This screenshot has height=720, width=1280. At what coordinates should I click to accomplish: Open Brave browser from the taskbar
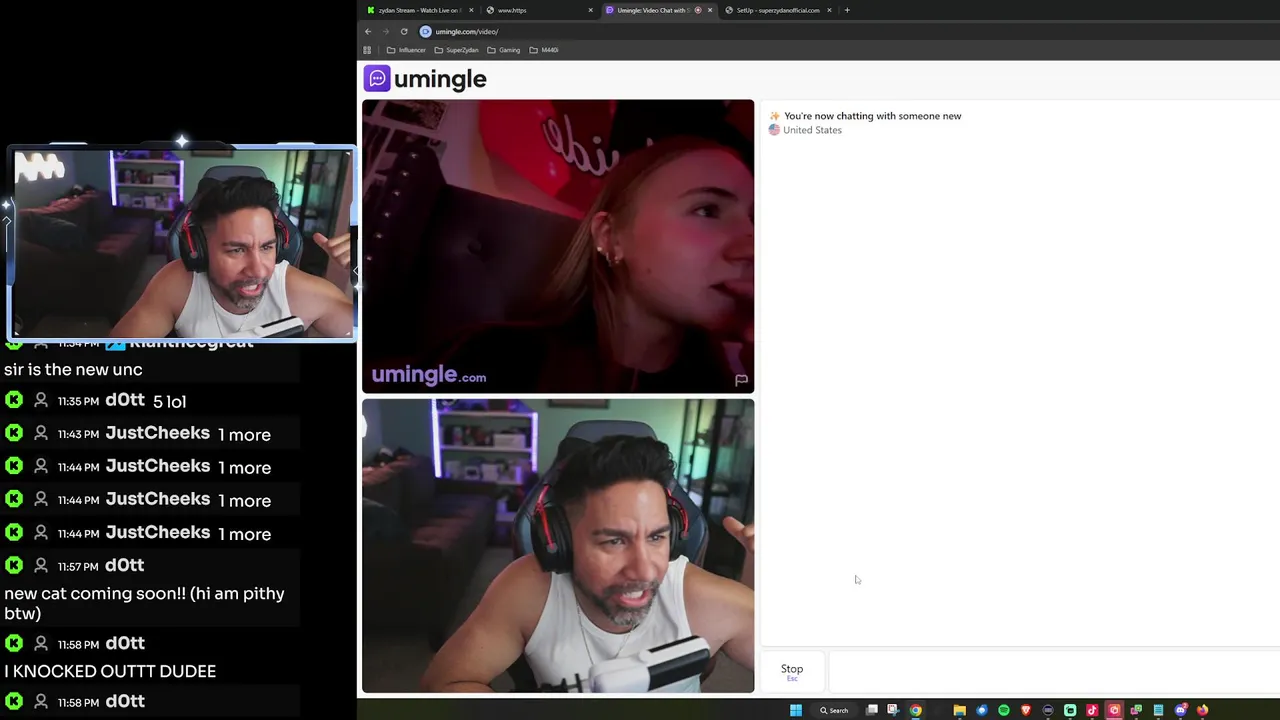1026,710
